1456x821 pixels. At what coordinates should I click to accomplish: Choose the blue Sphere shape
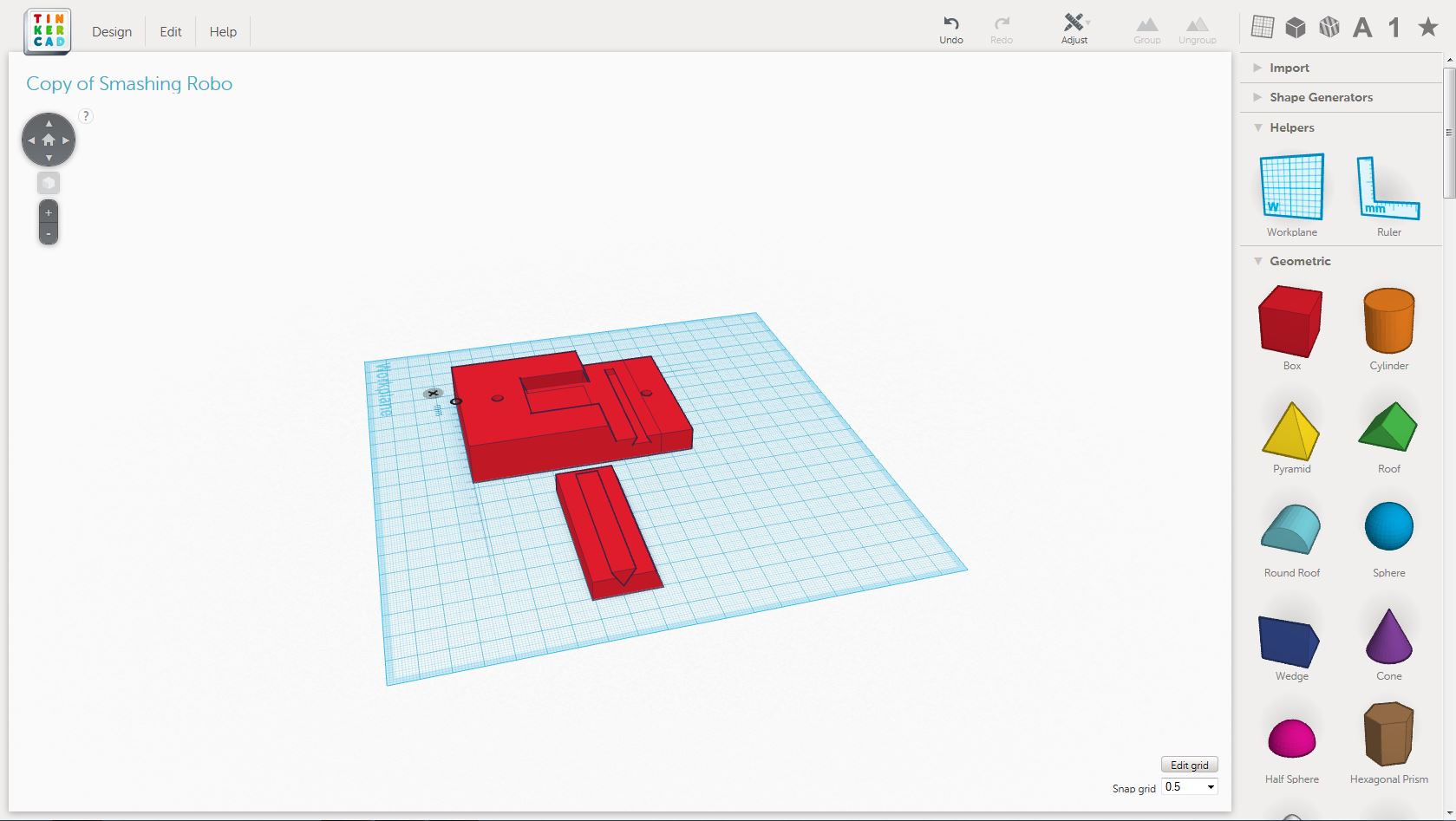point(1388,526)
